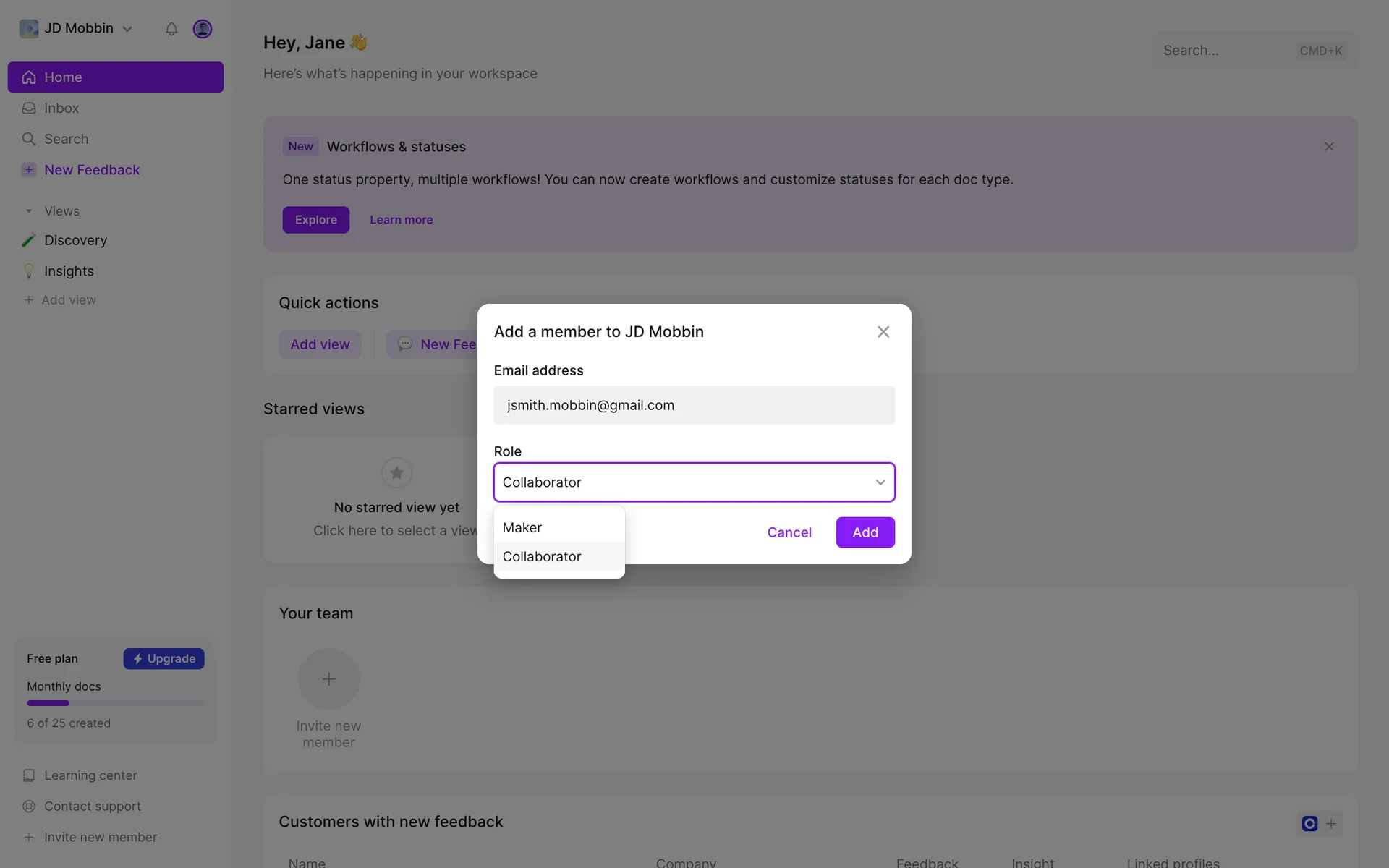This screenshot has width=1389, height=868.
Task: Open the Insights view
Action: [69, 271]
